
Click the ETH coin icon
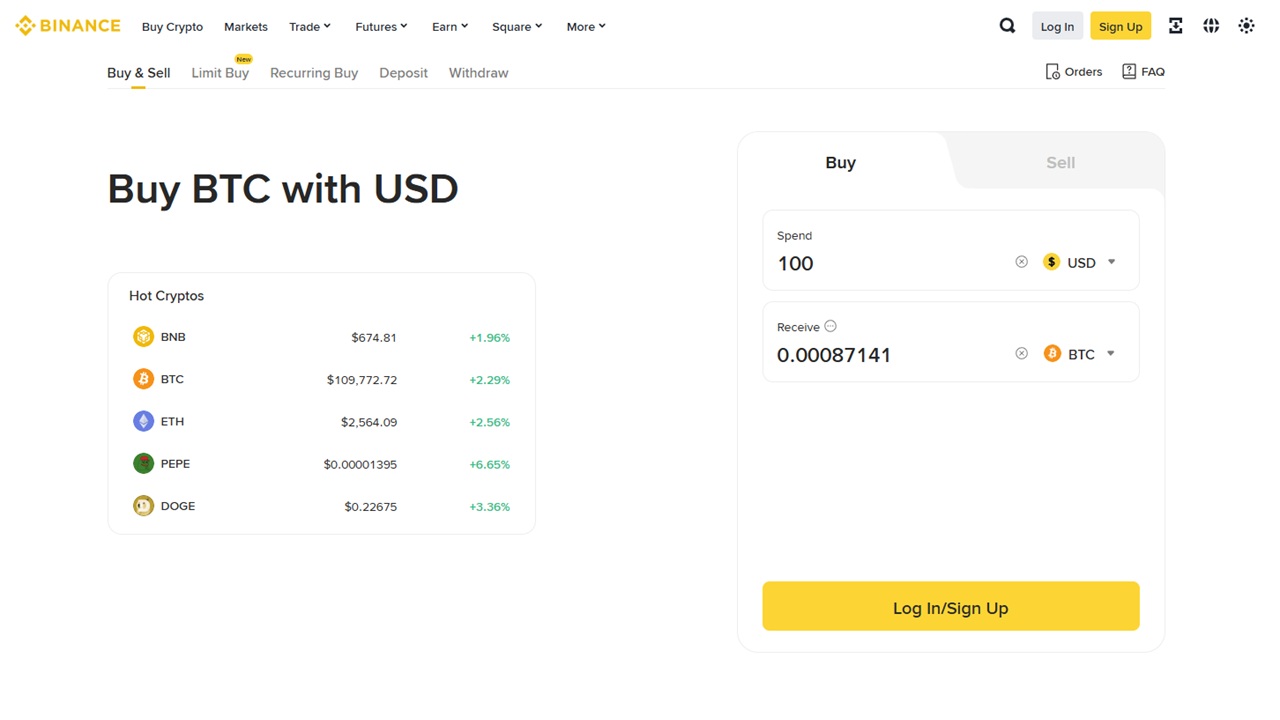click(x=143, y=421)
